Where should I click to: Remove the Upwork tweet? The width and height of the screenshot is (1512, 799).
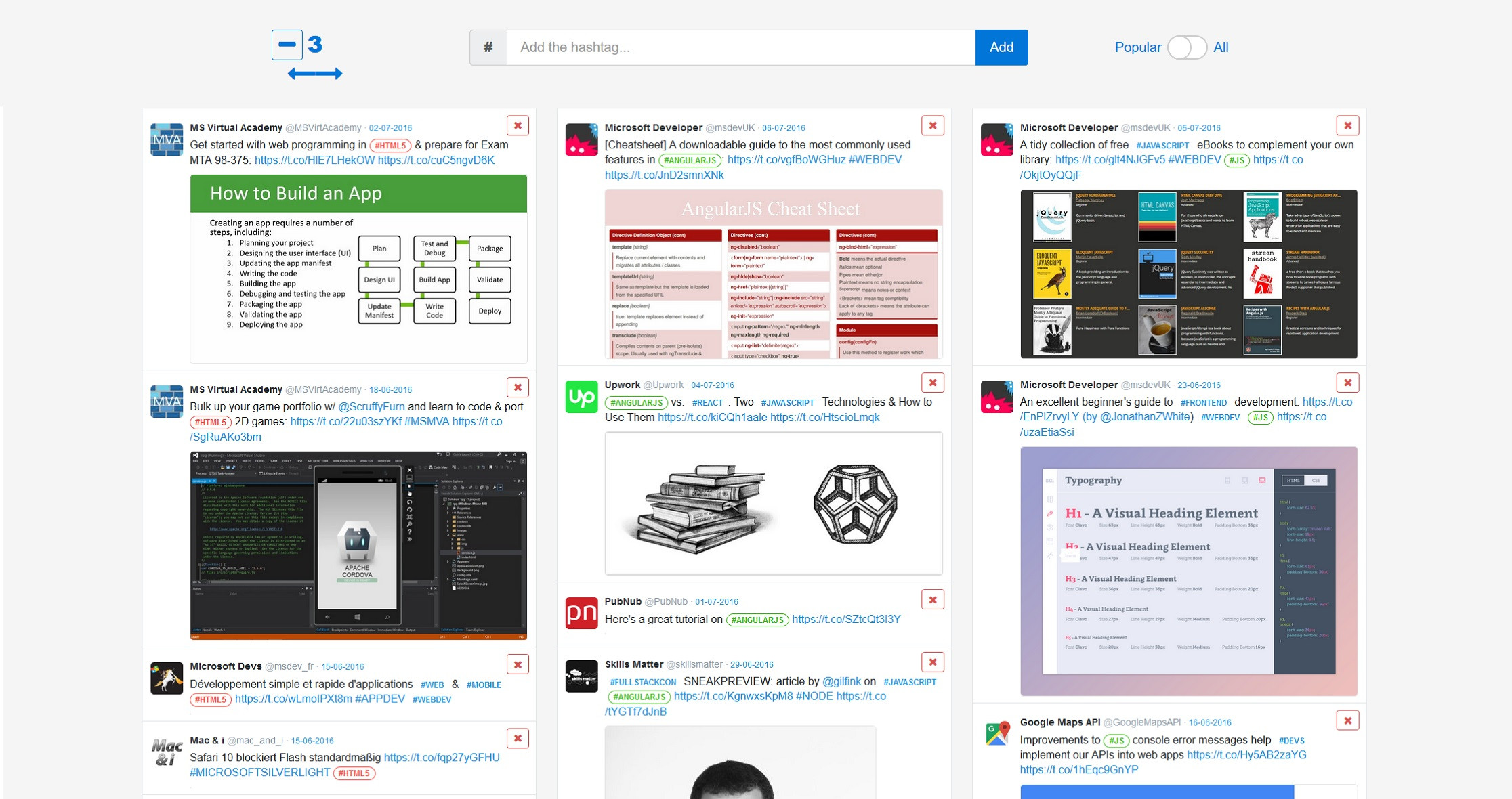click(x=933, y=383)
